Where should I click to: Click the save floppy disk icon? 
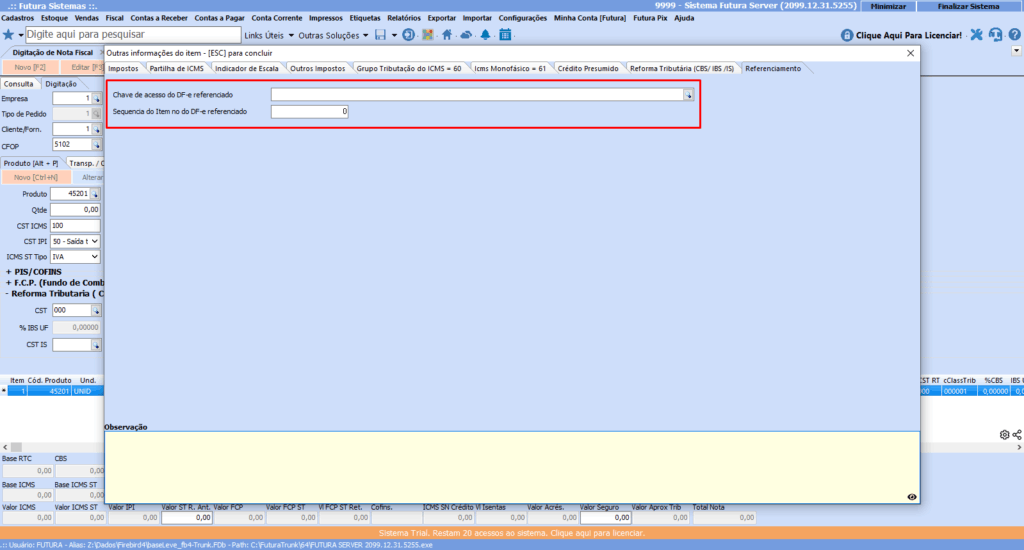[381, 35]
